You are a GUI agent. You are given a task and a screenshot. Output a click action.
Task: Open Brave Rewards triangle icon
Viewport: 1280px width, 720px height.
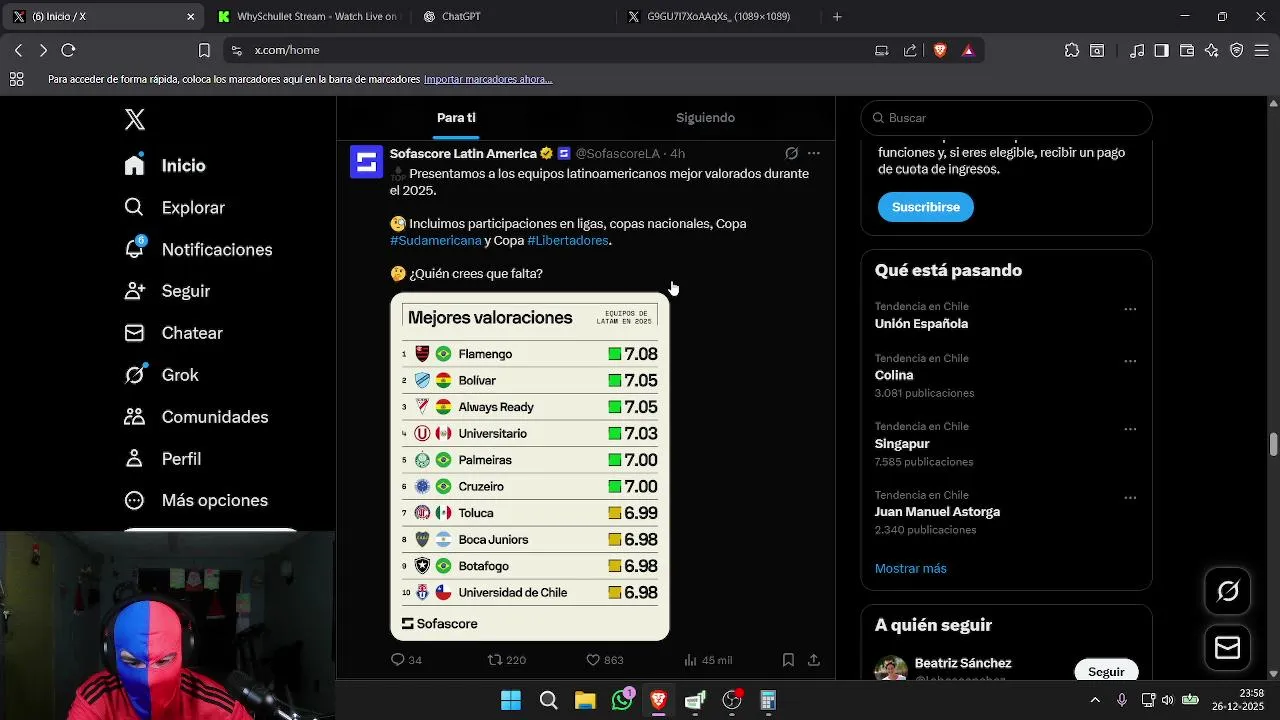tap(968, 50)
